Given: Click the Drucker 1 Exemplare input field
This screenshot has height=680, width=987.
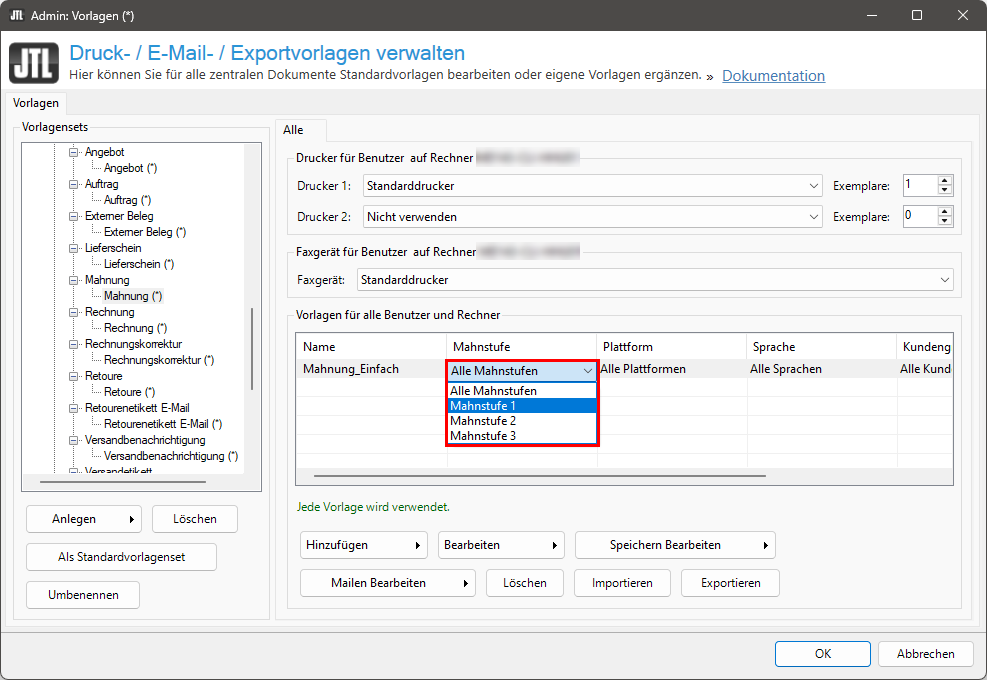Looking at the screenshot, I should pos(920,185).
